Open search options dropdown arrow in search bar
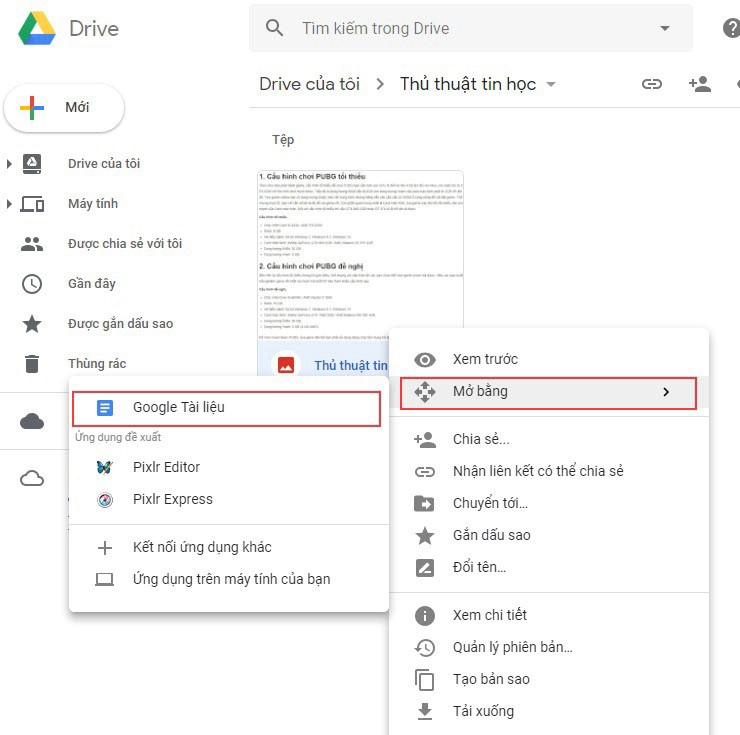Image resolution: width=740 pixels, height=735 pixels. pos(666,28)
